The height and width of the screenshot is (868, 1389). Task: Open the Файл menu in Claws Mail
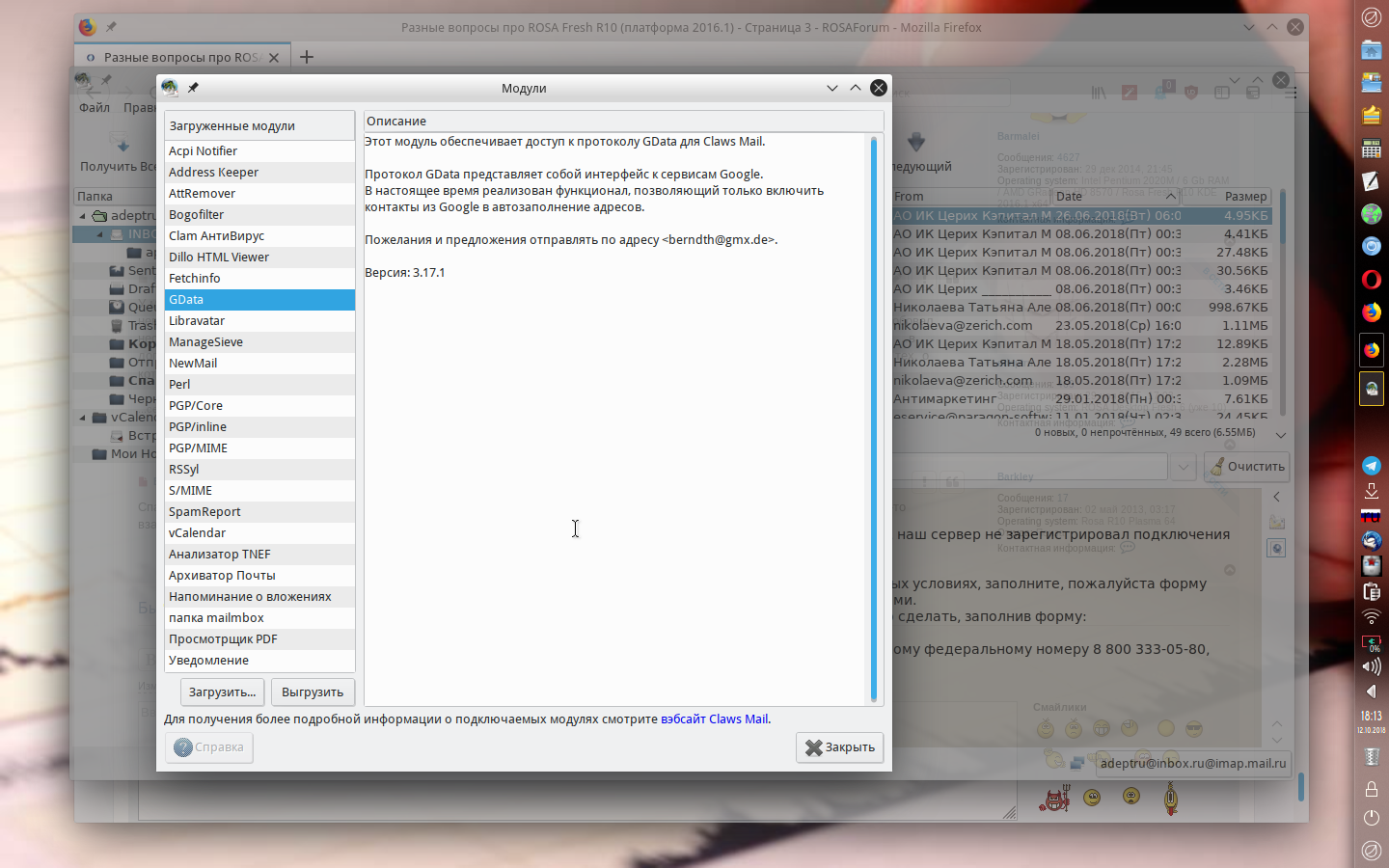point(95,108)
